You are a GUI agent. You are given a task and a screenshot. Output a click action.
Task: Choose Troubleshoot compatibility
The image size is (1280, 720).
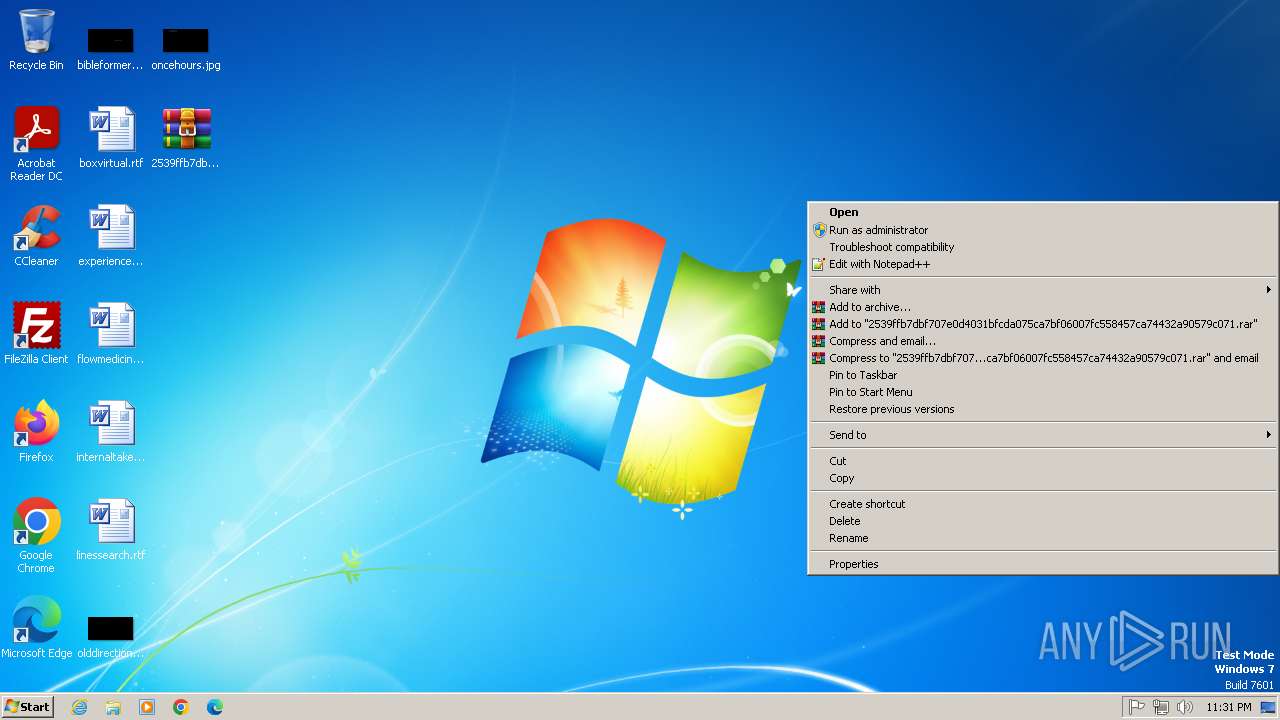(1042, 247)
